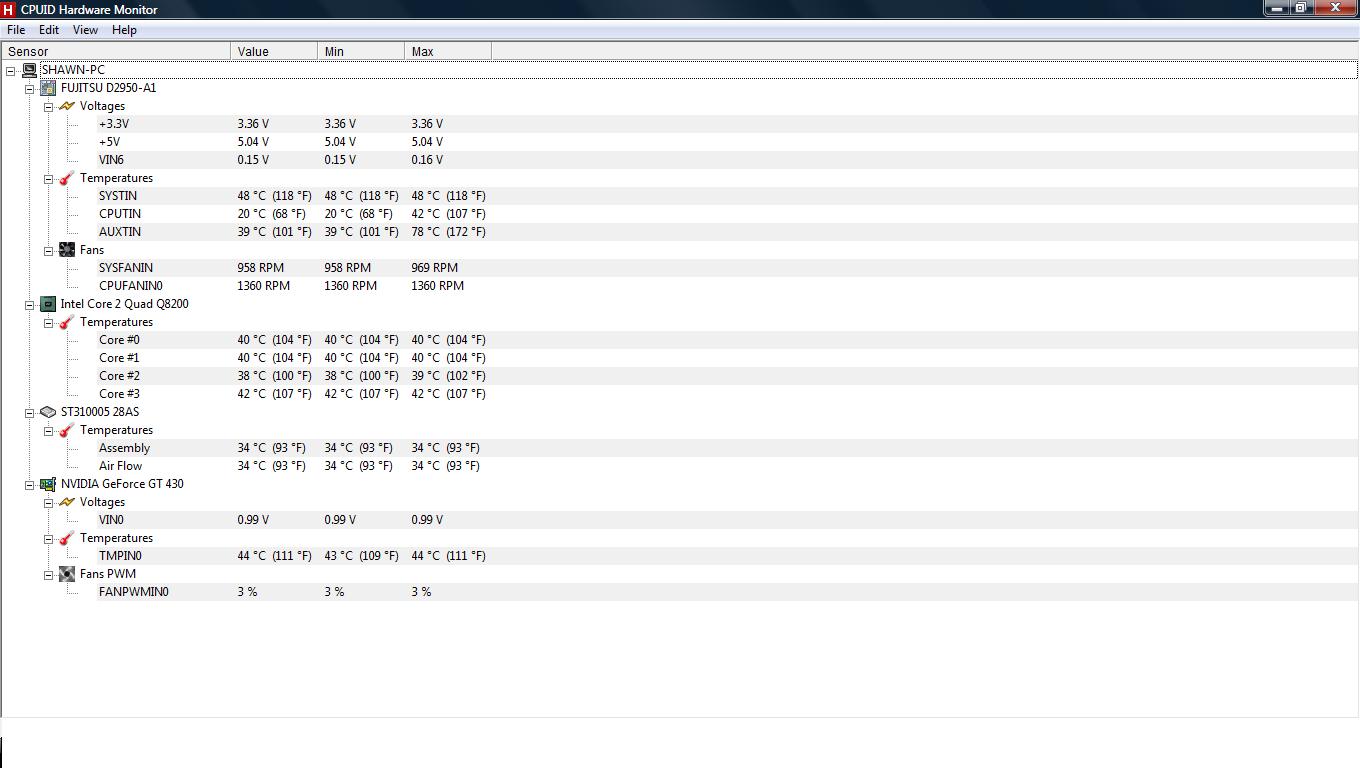Click the 1360 RPM CPUFANIN0 current value

coord(263,286)
